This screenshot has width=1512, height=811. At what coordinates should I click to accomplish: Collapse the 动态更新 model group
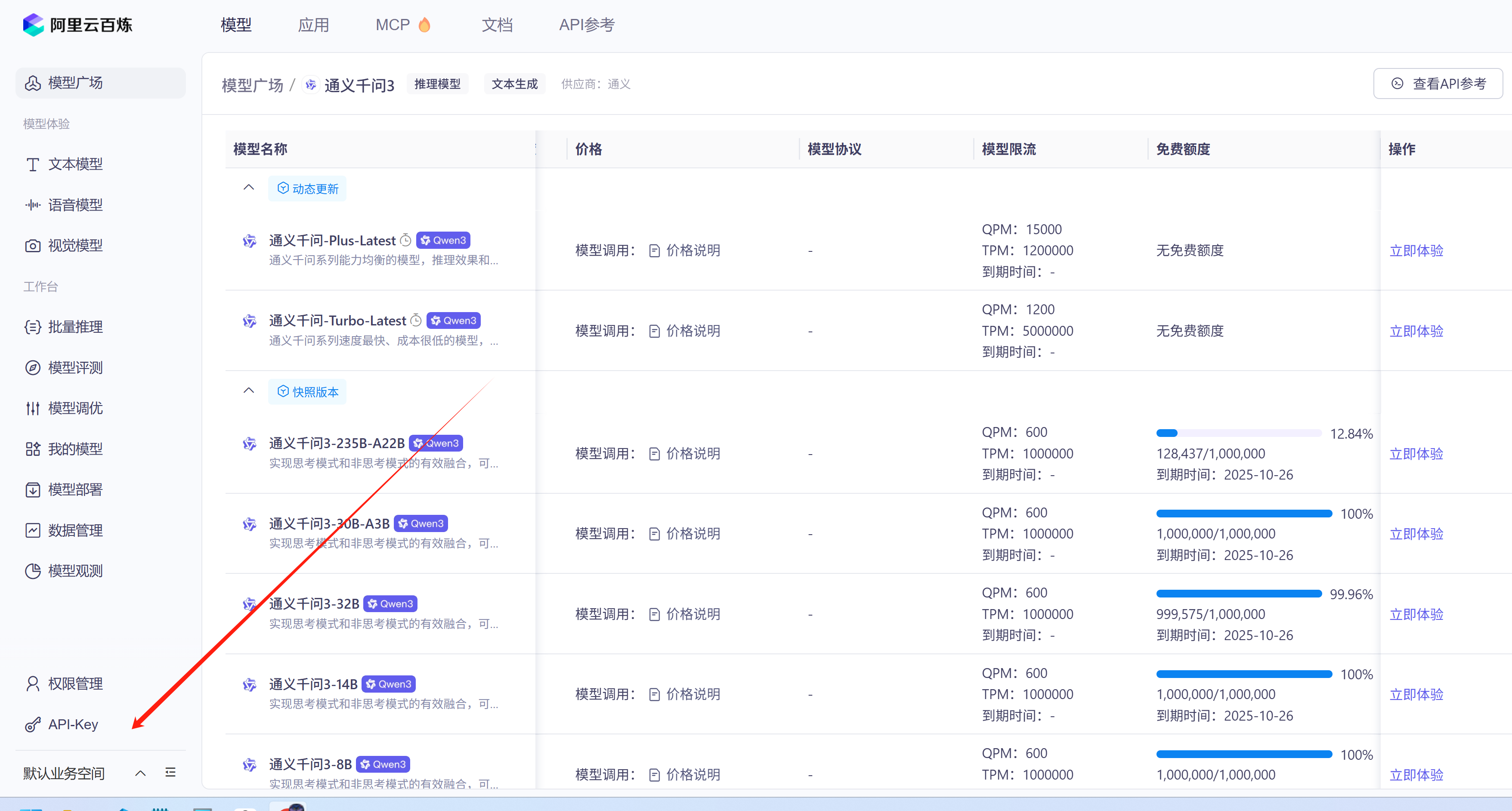point(248,187)
